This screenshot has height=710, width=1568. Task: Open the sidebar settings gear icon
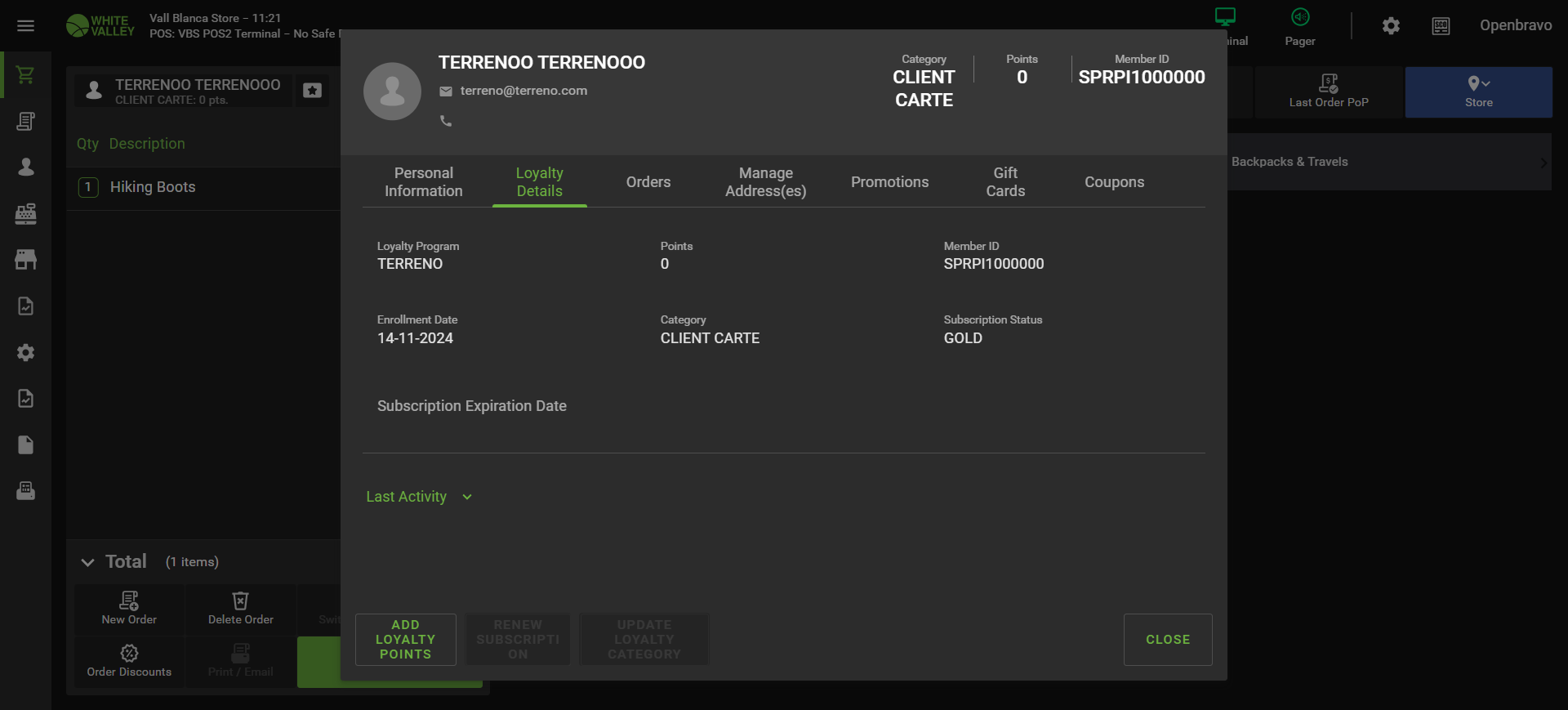click(x=25, y=352)
